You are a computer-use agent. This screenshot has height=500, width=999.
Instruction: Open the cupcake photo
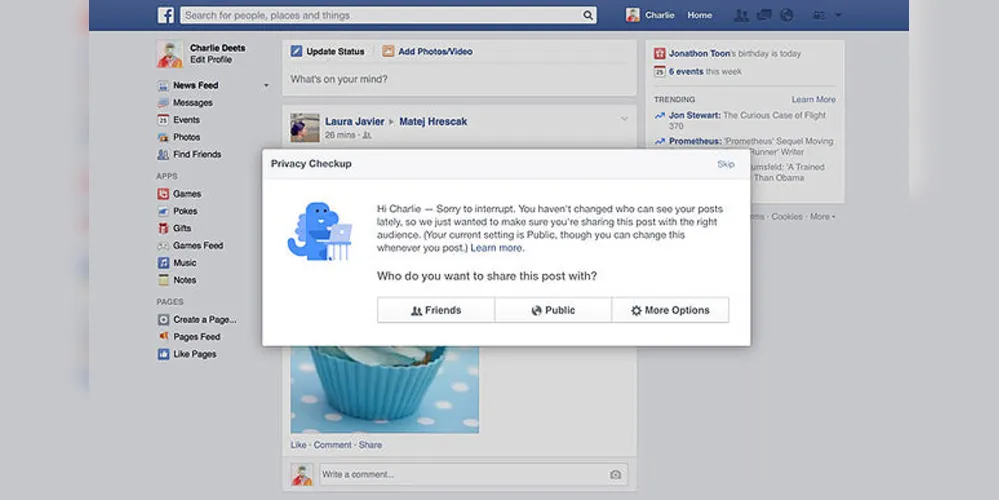[x=385, y=390]
